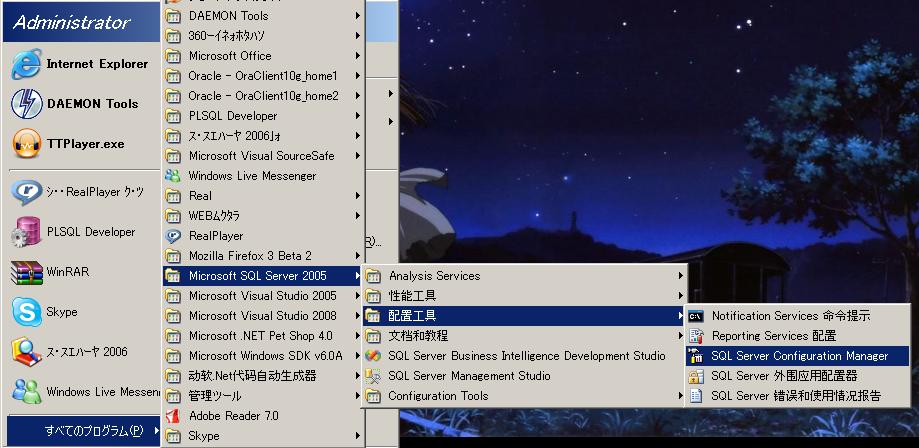Select SQL Server 外围应用配置器 entry

point(783,376)
